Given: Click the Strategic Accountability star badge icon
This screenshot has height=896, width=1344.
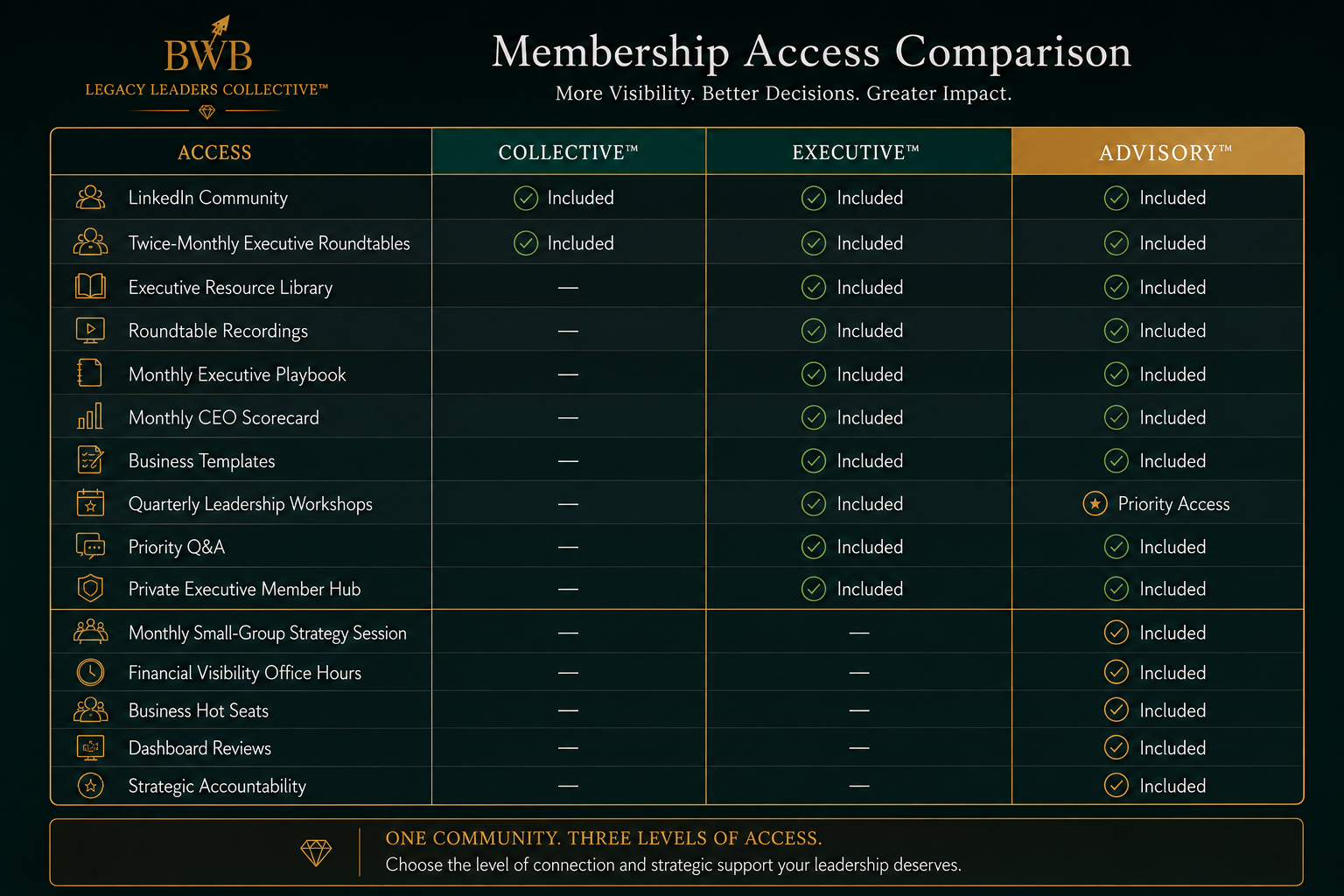Looking at the screenshot, I should pyautogui.click(x=90, y=786).
